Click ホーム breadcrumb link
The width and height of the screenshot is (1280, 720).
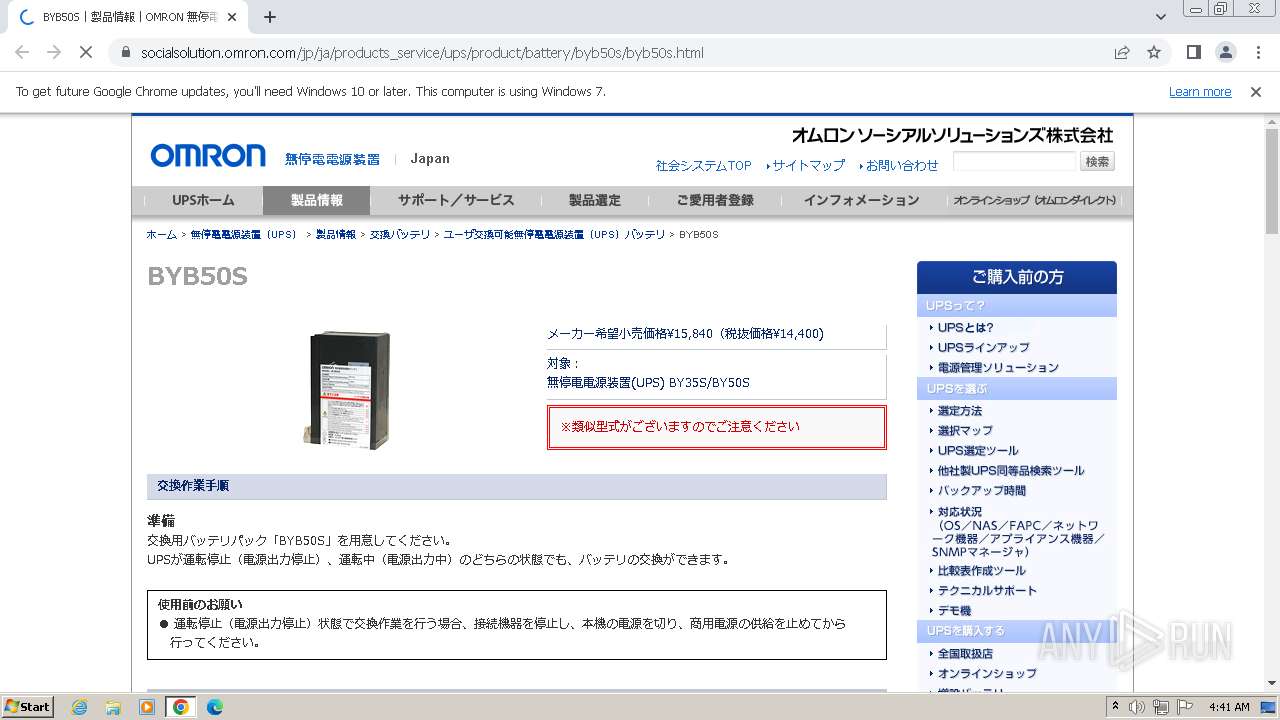click(x=161, y=234)
